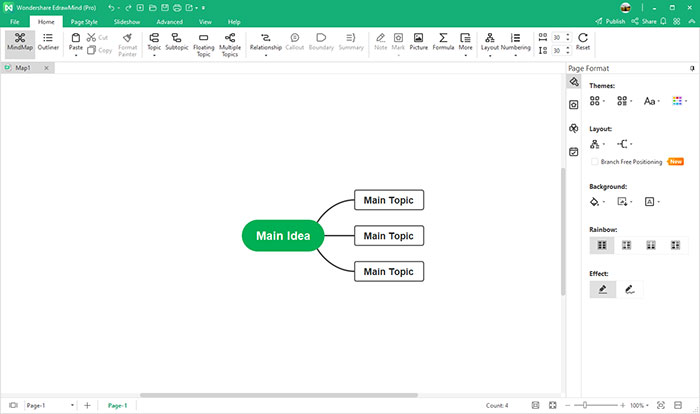Select the Main Idea central node
The height and width of the screenshot is (414, 700).
pyautogui.click(x=283, y=236)
